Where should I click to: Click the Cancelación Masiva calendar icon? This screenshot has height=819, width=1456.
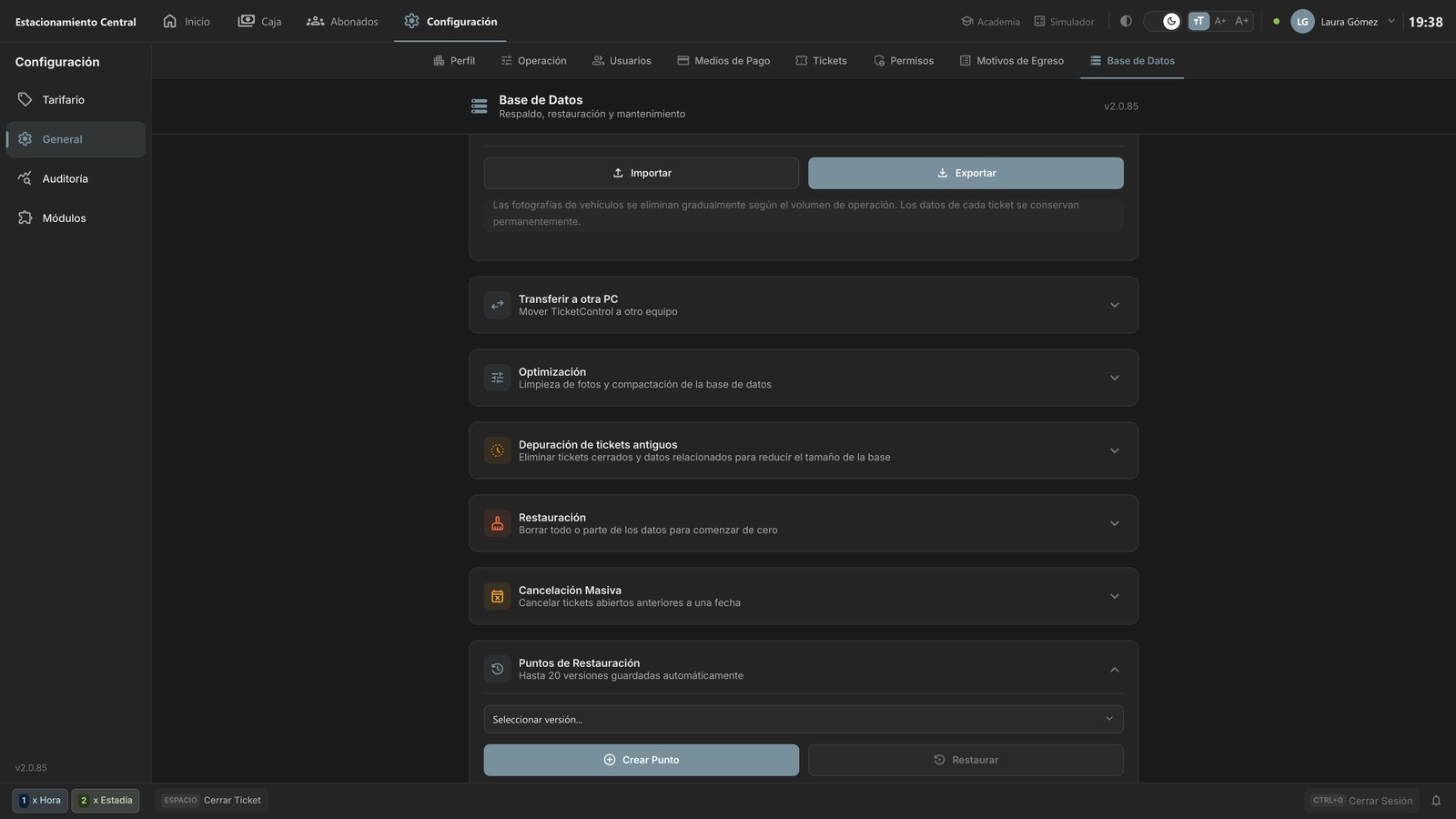[497, 596]
